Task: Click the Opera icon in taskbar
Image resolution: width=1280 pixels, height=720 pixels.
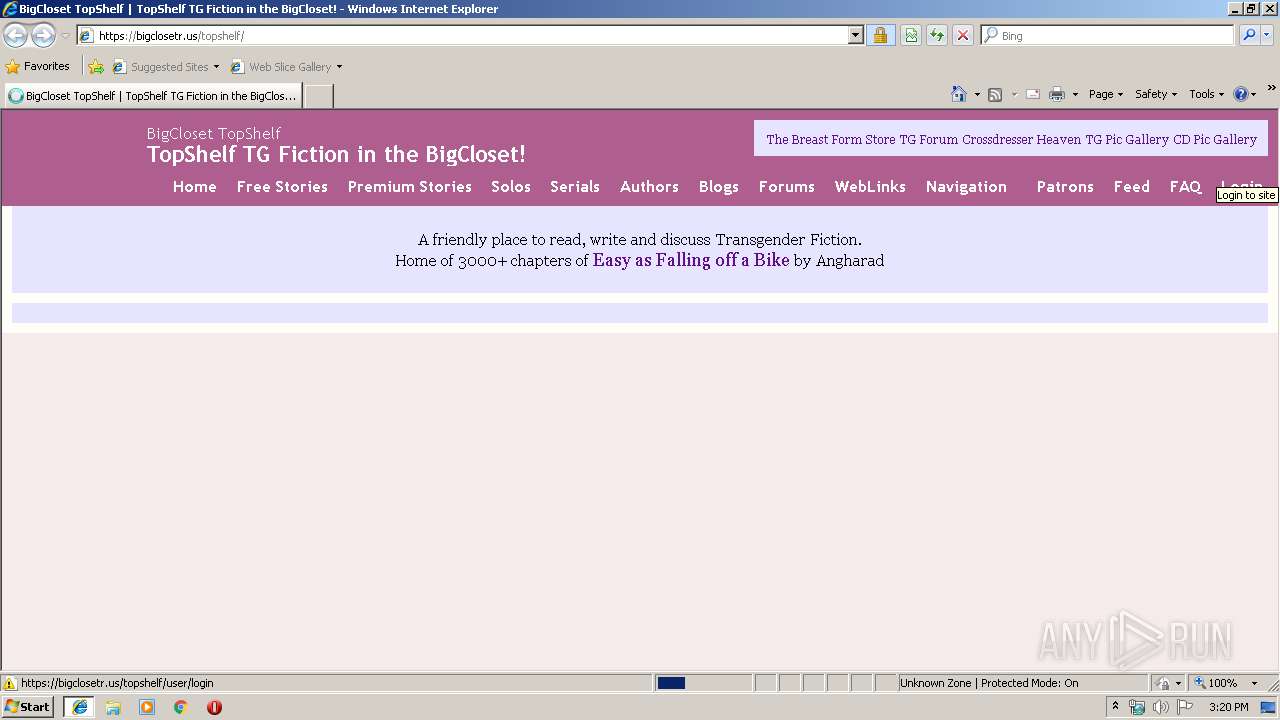Action: tap(214, 707)
